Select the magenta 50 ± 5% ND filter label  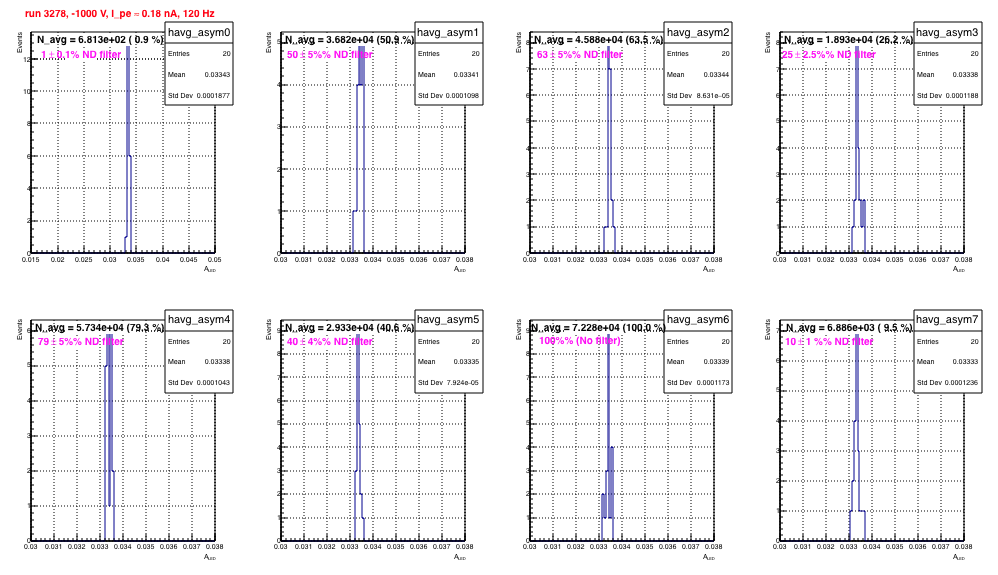click(x=330, y=55)
